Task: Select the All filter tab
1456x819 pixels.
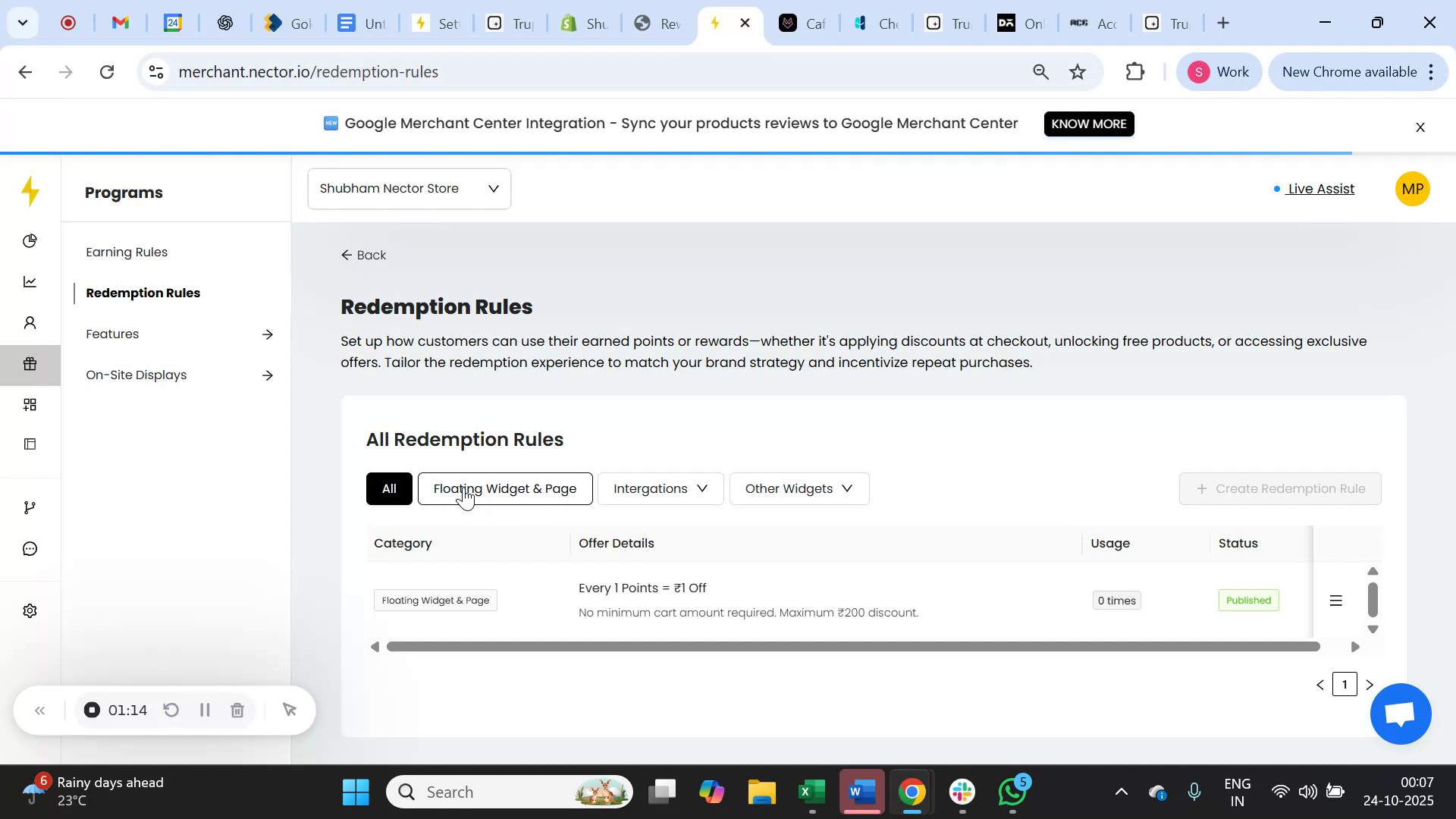Action: click(x=389, y=488)
